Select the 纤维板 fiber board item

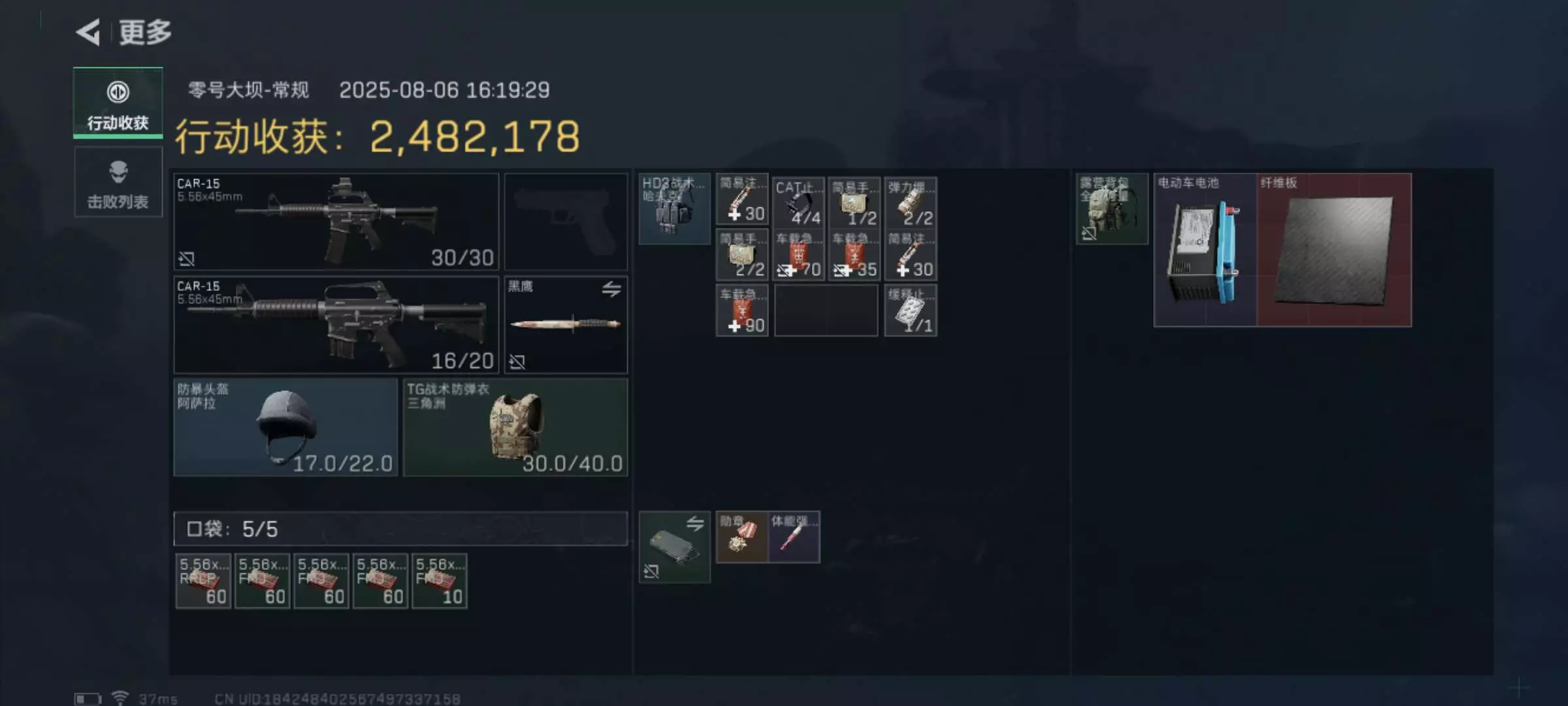1334,250
